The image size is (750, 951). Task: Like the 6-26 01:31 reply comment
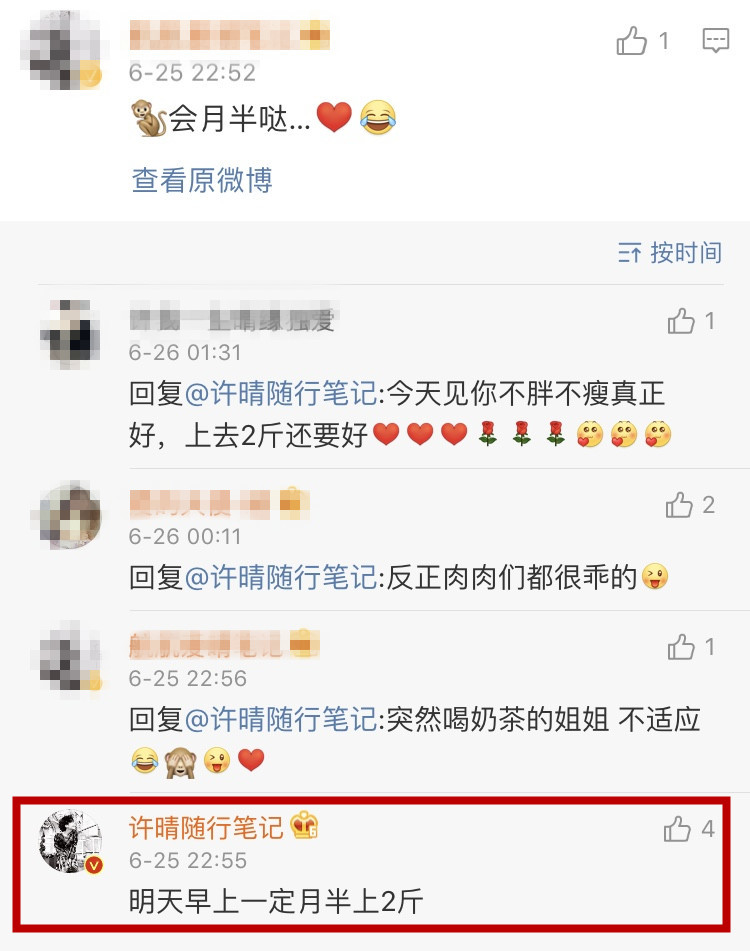coord(681,321)
